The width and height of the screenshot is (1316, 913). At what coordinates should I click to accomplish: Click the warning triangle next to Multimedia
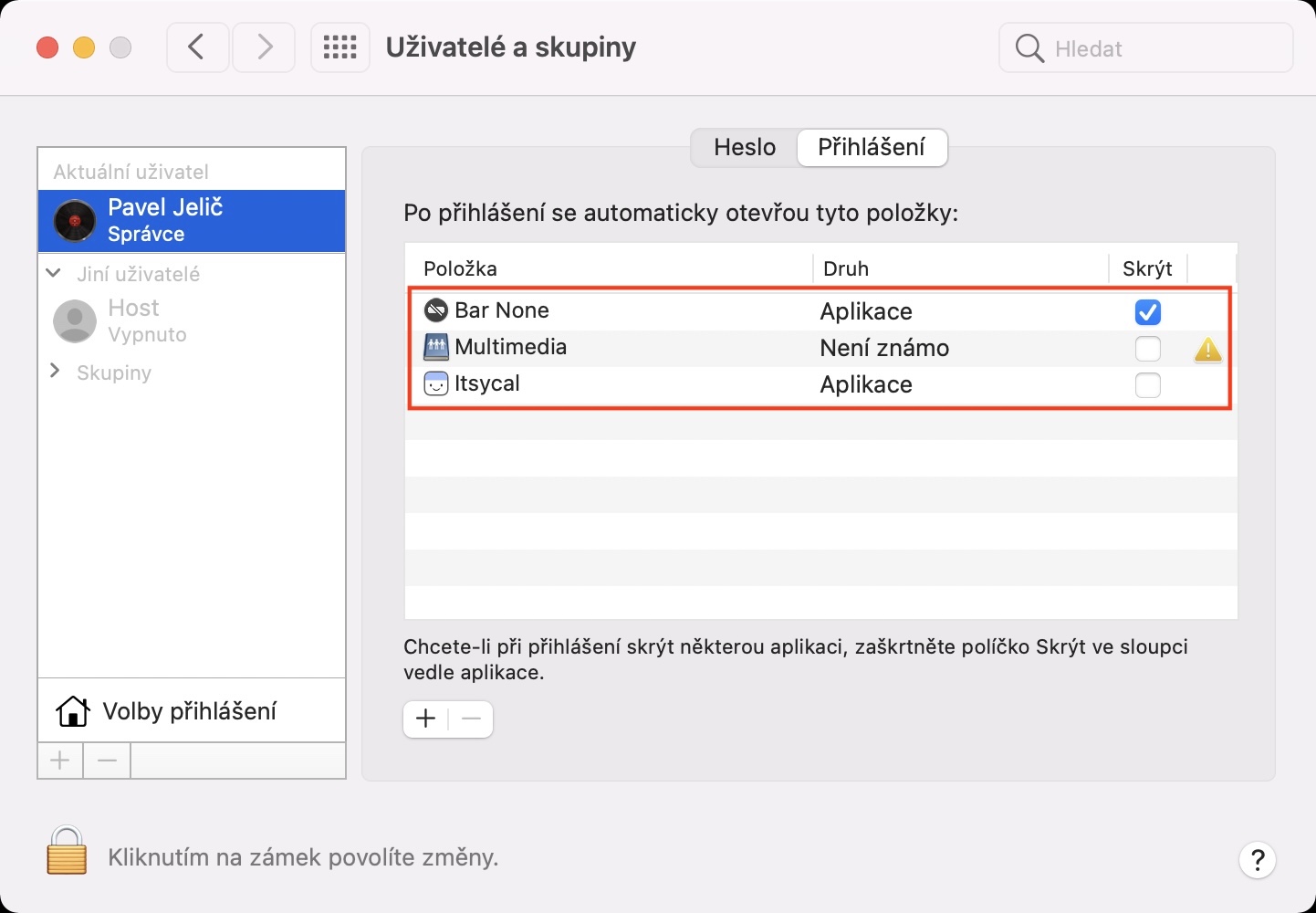pos(1207,350)
